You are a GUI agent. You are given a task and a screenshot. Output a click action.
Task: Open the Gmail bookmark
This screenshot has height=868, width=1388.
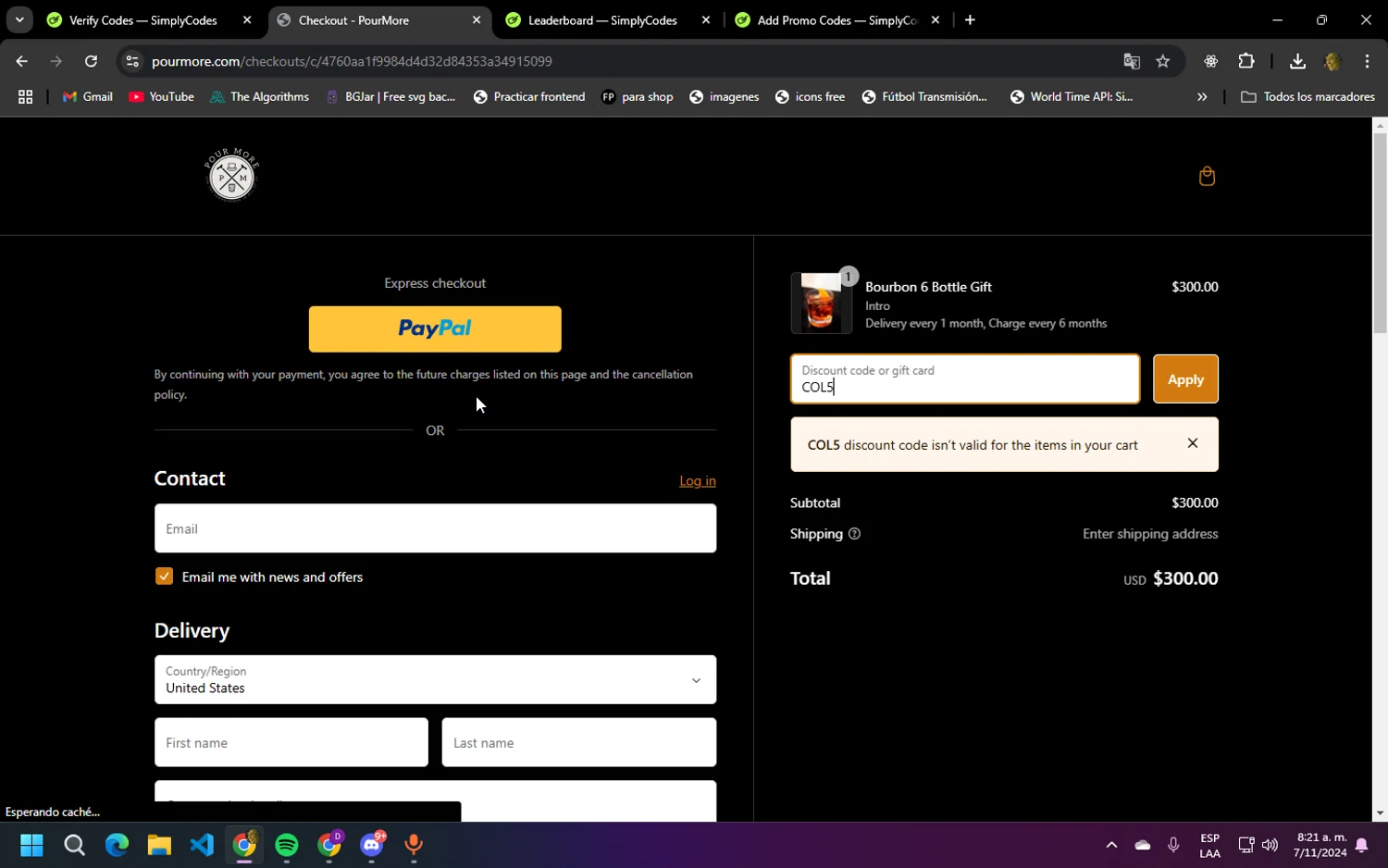[87, 96]
